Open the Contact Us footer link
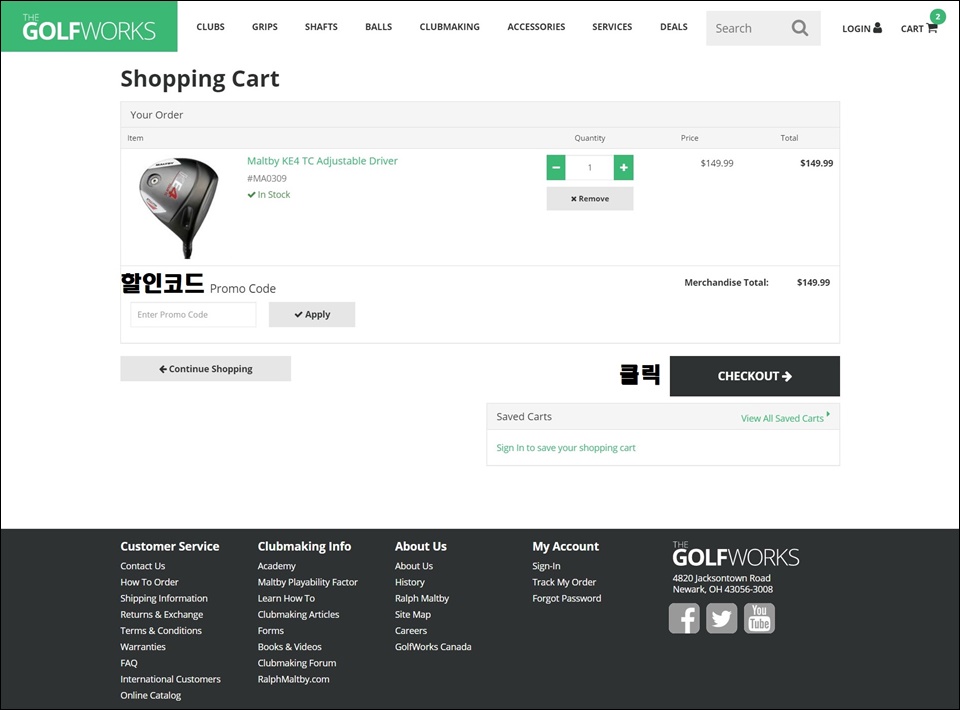 [143, 566]
